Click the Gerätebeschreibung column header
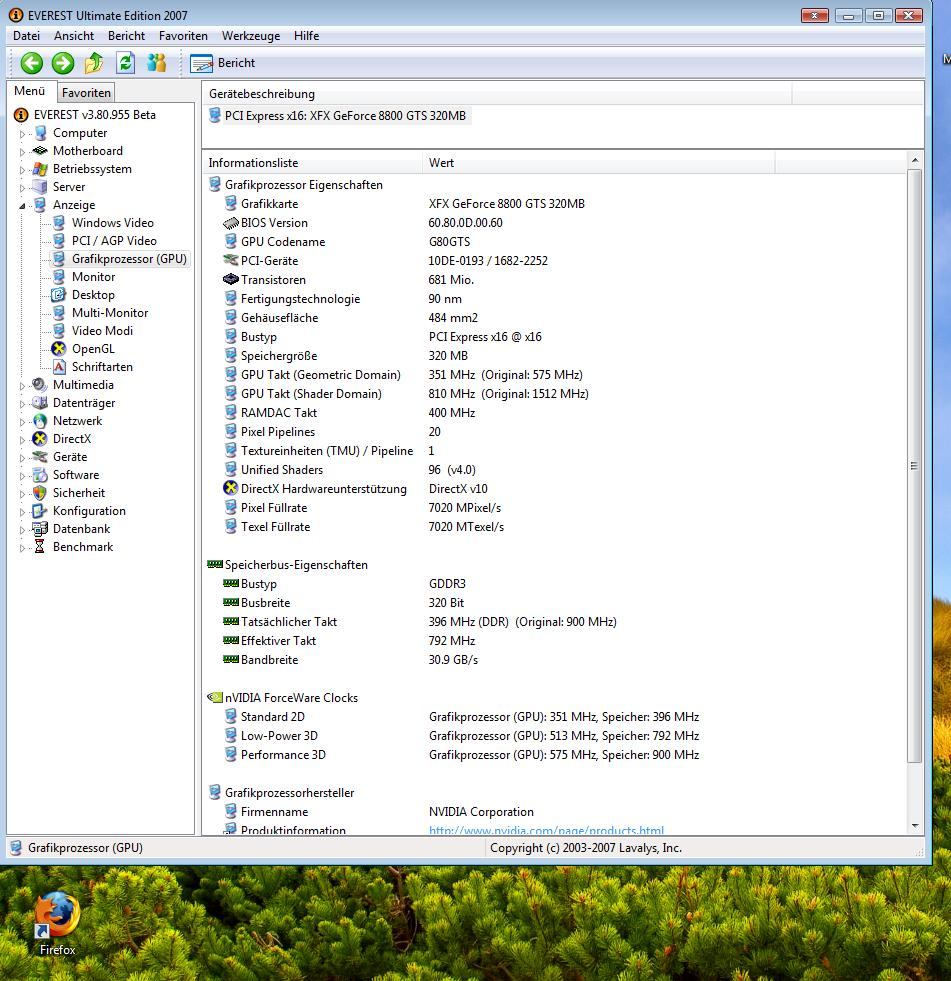This screenshot has height=981, width=951. (x=497, y=94)
